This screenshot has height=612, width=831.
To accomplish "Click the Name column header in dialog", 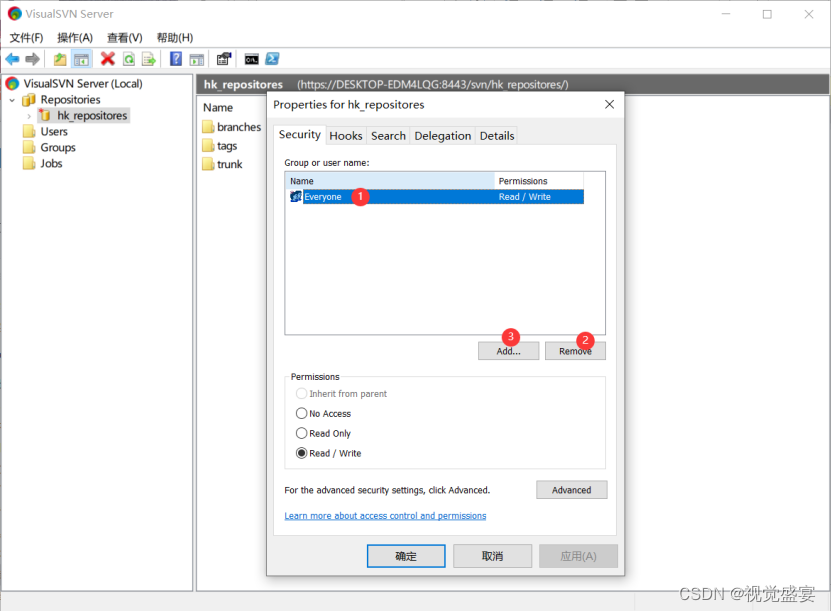I will 390,181.
